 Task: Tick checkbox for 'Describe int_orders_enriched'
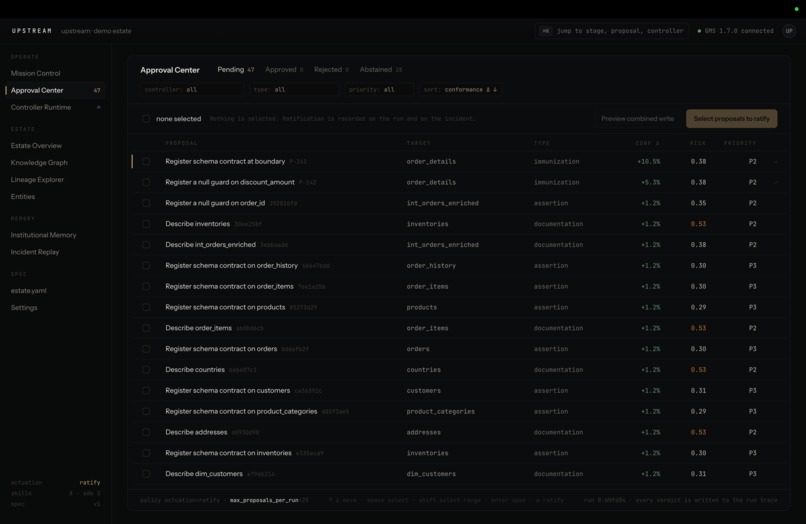point(146,245)
